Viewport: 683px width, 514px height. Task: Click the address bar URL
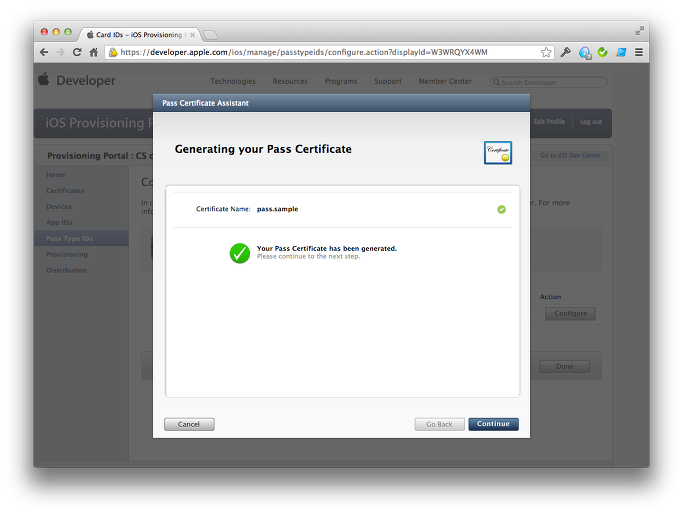tap(304, 52)
